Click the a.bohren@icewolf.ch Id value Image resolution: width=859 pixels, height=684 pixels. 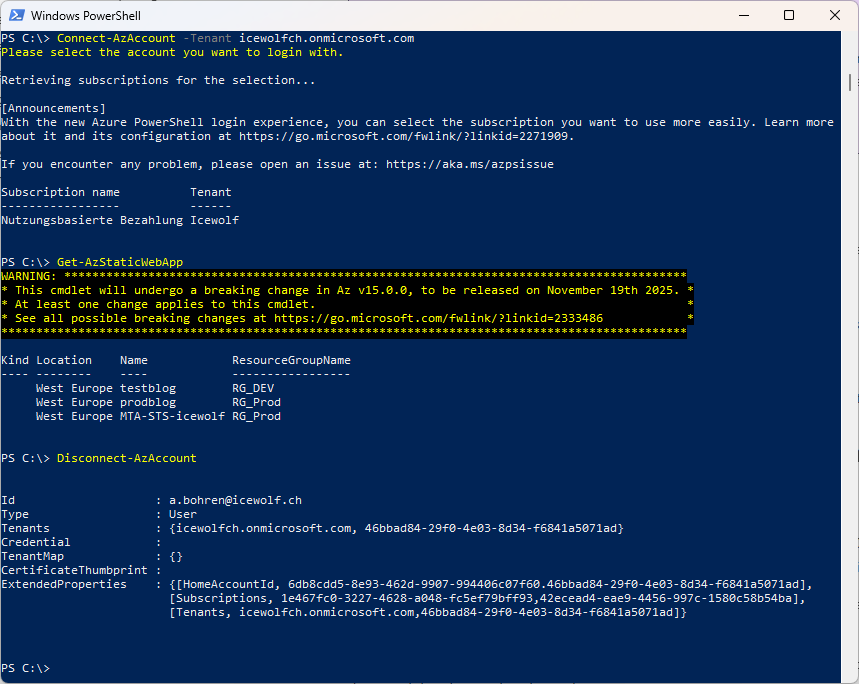[x=235, y=500]
